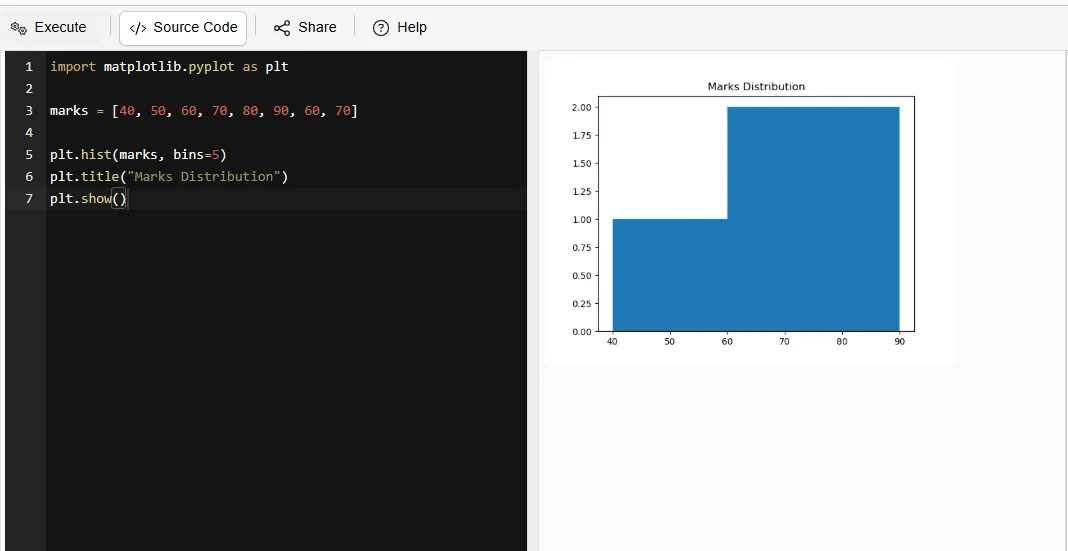Viewport: 1068px width, 551px height.
Task: Click the 40 x-axis label
Action: [613, 342]
